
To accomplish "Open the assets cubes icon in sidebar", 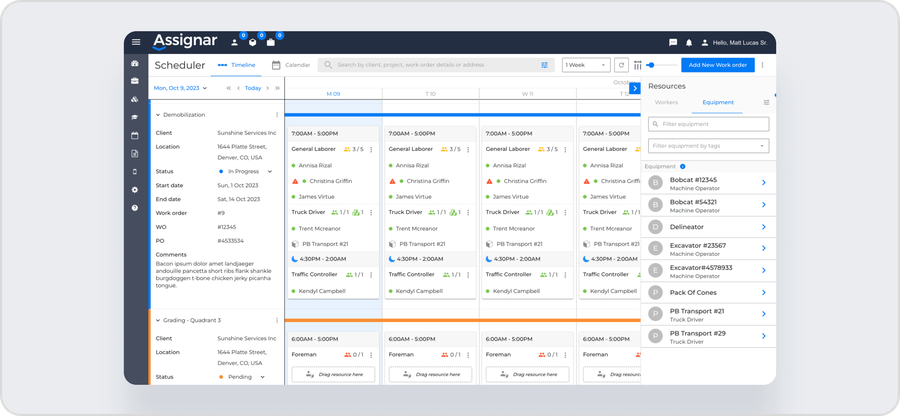I will 135,99.
